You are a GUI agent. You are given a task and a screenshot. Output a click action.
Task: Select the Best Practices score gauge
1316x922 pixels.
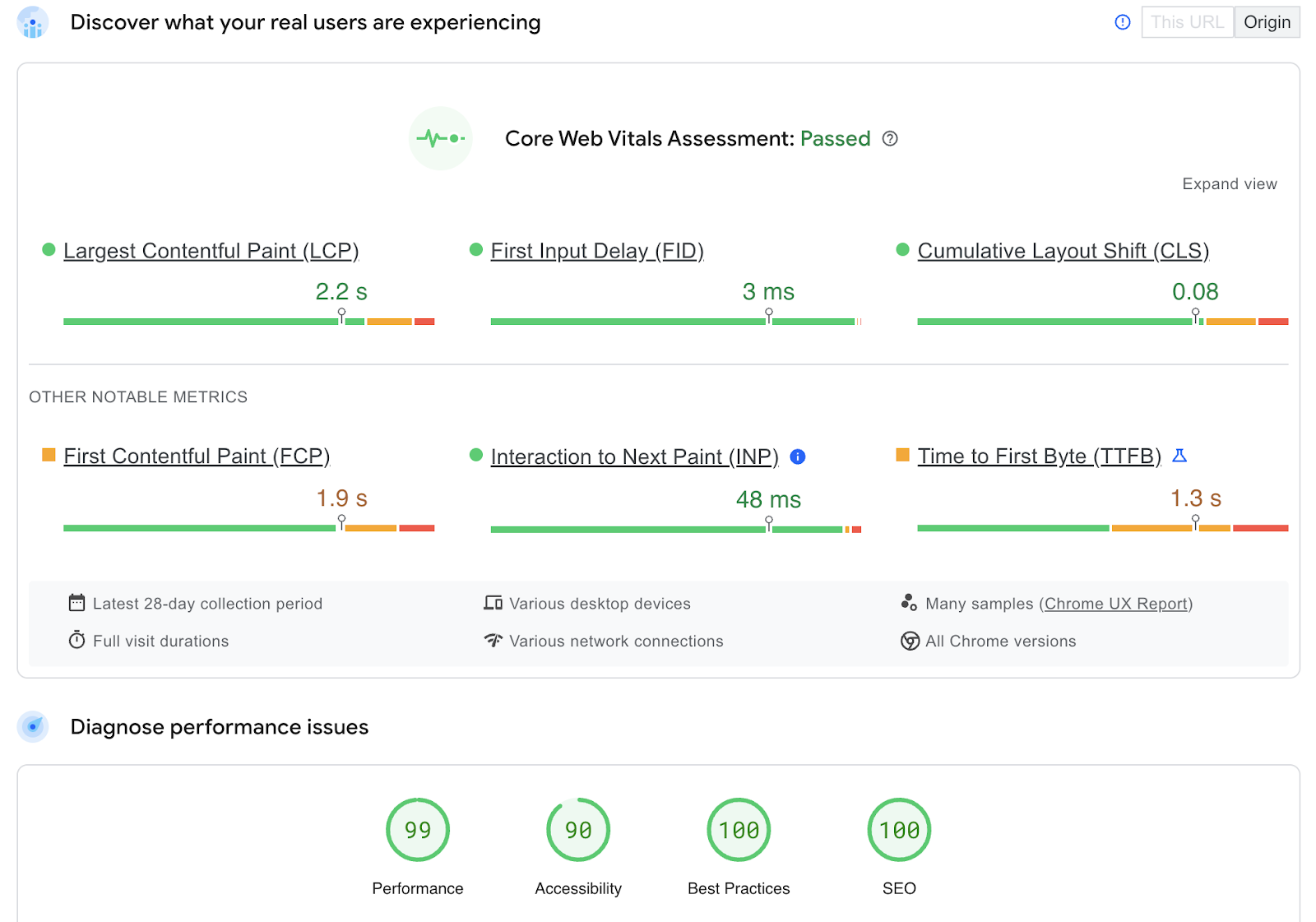(739, 830)
